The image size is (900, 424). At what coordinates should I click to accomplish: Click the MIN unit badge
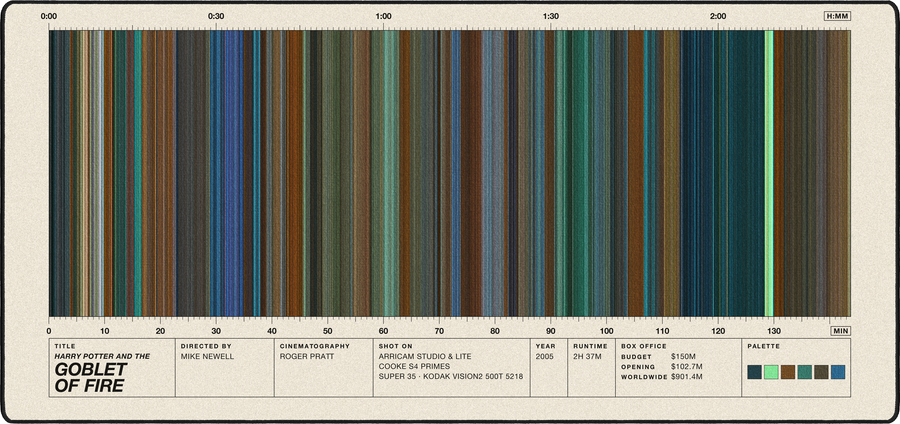click(840, 330)
